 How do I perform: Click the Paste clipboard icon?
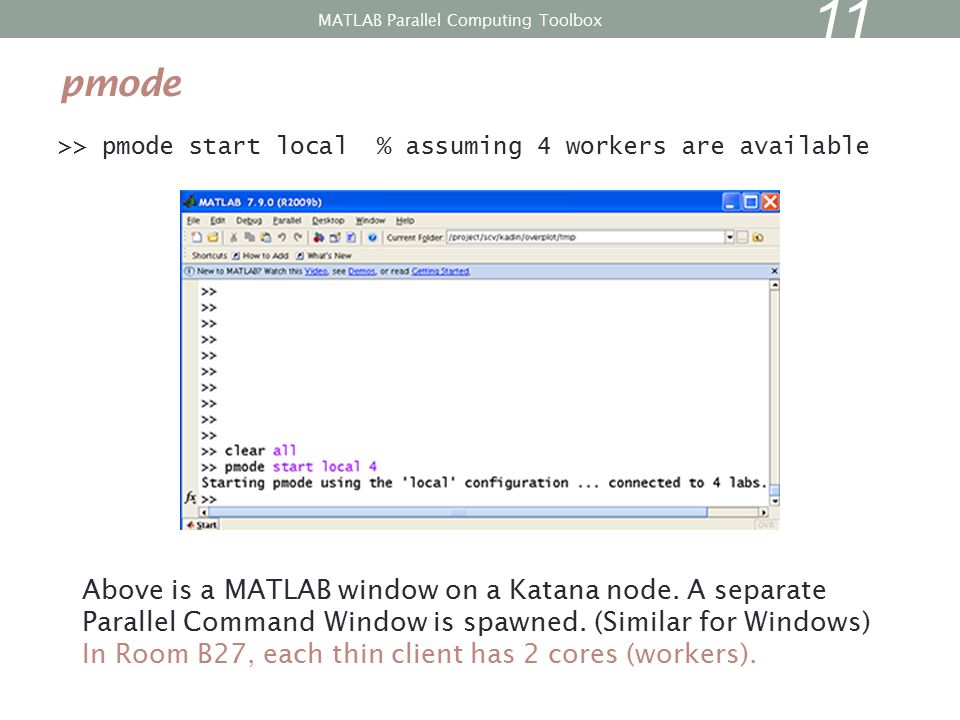point(265,237)
